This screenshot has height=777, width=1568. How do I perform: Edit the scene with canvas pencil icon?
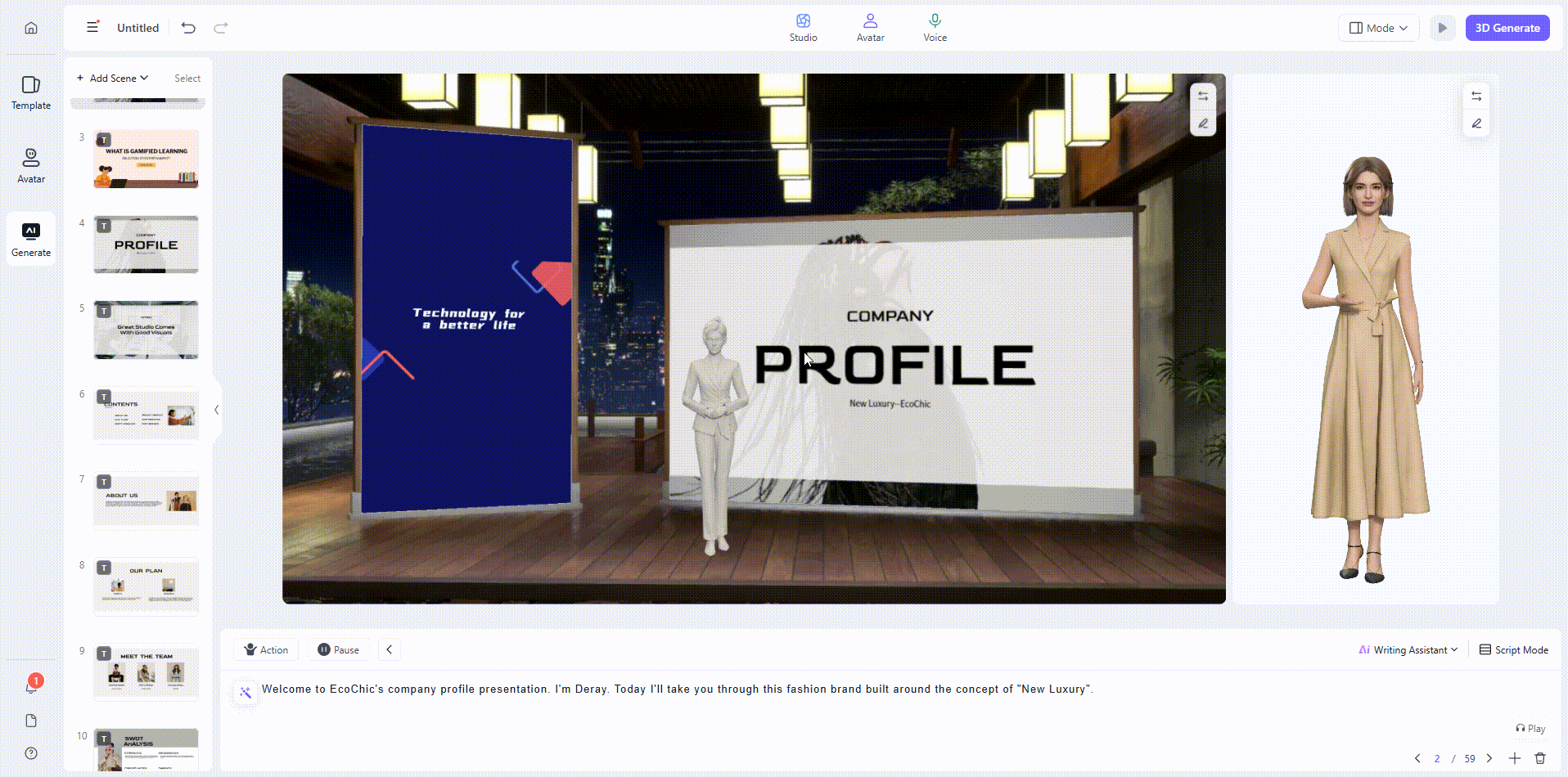pos(1203,124)
